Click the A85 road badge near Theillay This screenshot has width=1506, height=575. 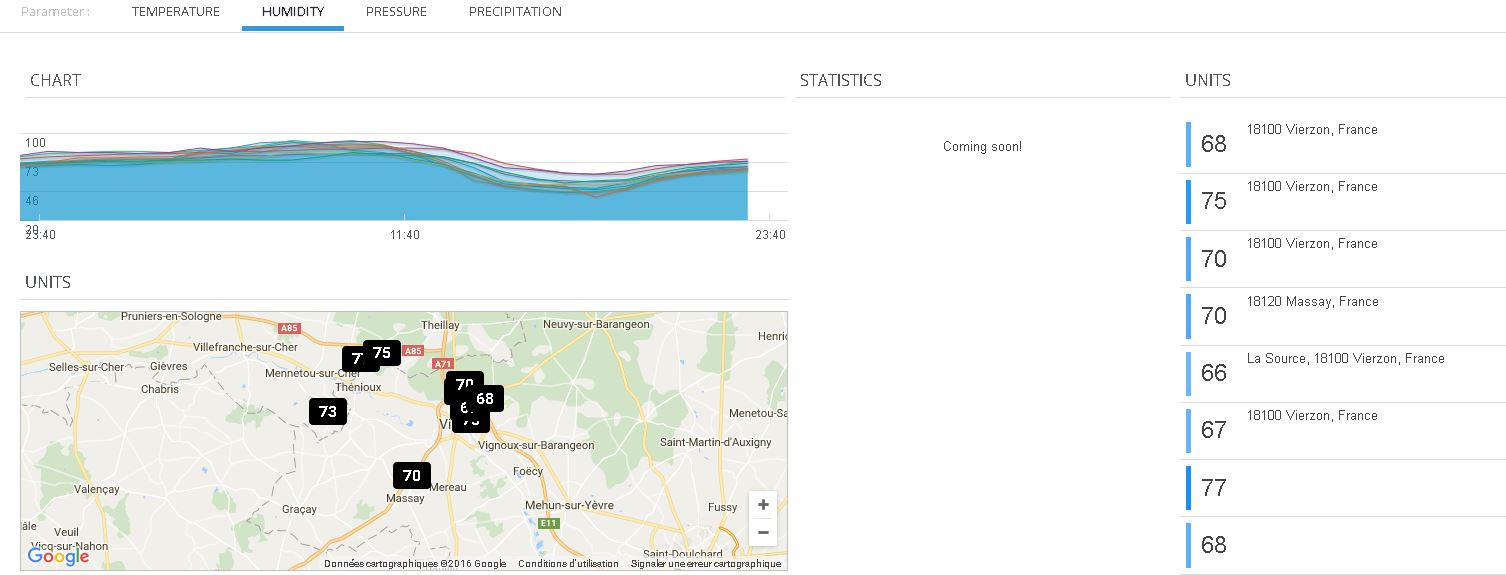[x=414, y=351]
